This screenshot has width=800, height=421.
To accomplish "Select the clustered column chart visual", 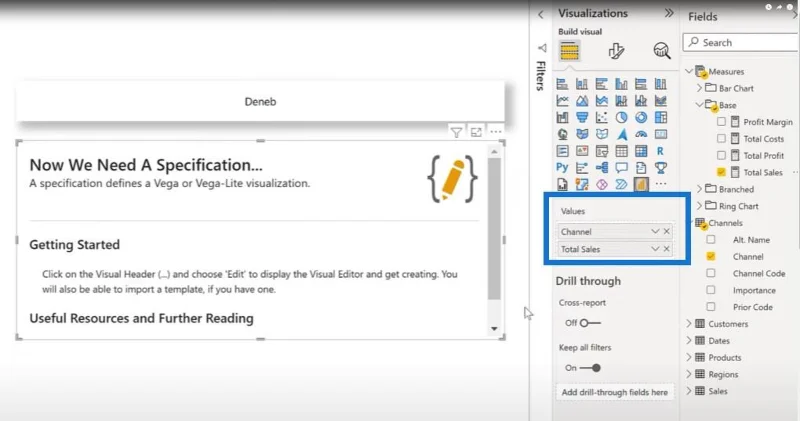I will 621,84.
